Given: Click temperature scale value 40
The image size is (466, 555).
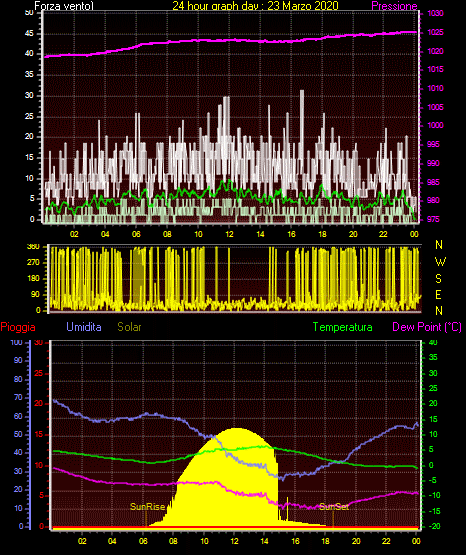Looking at the screenshot, I should (433, 342).
